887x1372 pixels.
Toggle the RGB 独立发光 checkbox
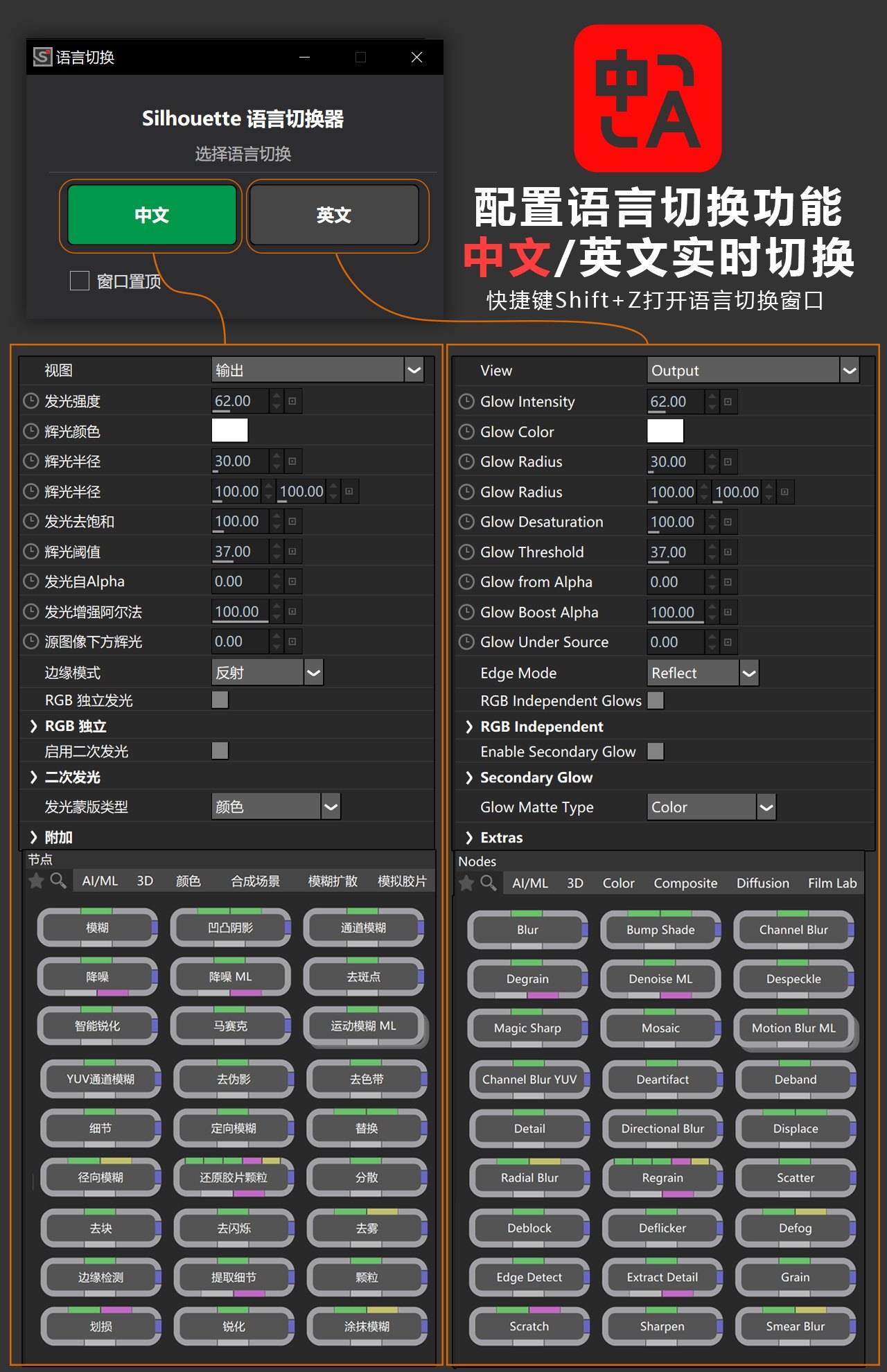[220, 700]
